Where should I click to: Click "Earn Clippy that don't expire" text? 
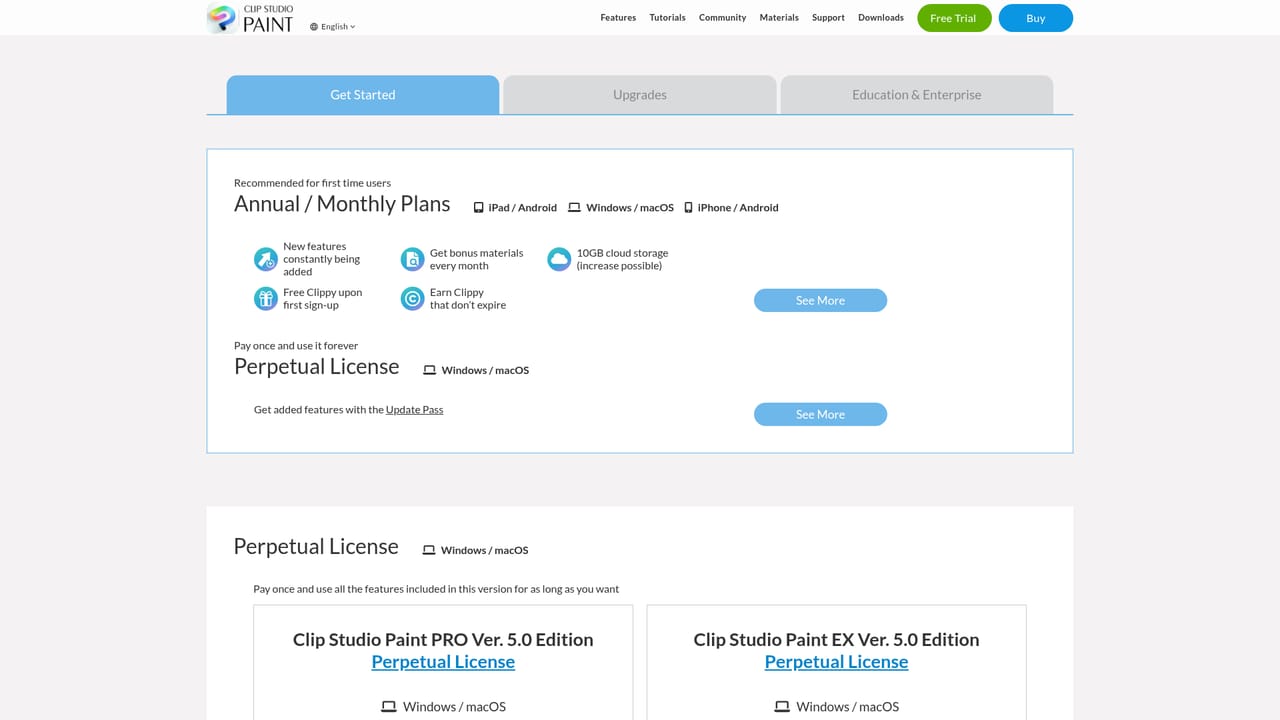point(468,299)
